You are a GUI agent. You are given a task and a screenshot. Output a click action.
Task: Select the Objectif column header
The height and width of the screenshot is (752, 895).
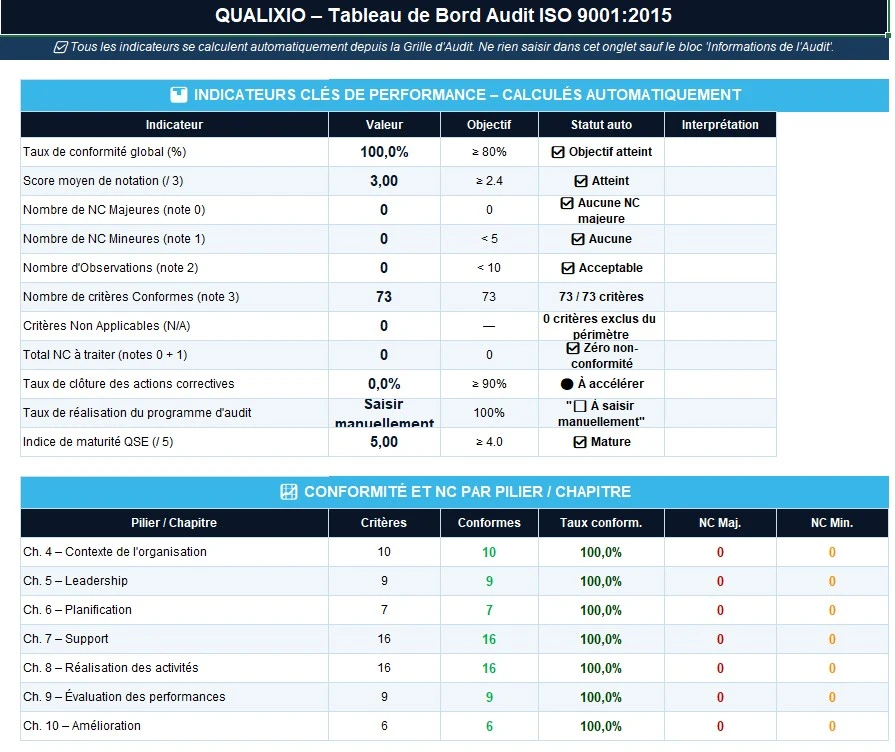pyautogui.click(x=489, y=124)
